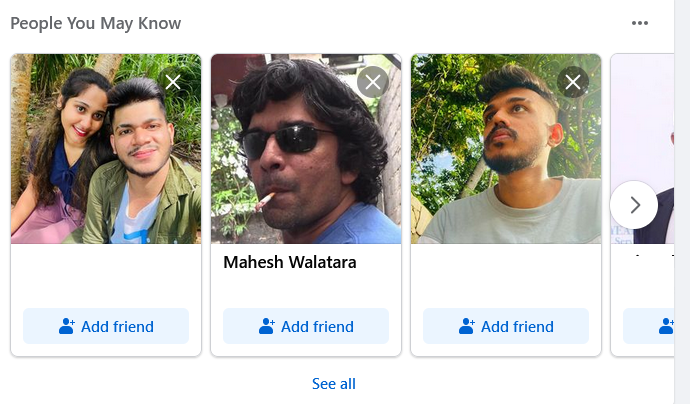Screen dimensions: 690x404
Task: Show next suggestions with the right chevron arrow
Action: [634, 205]
